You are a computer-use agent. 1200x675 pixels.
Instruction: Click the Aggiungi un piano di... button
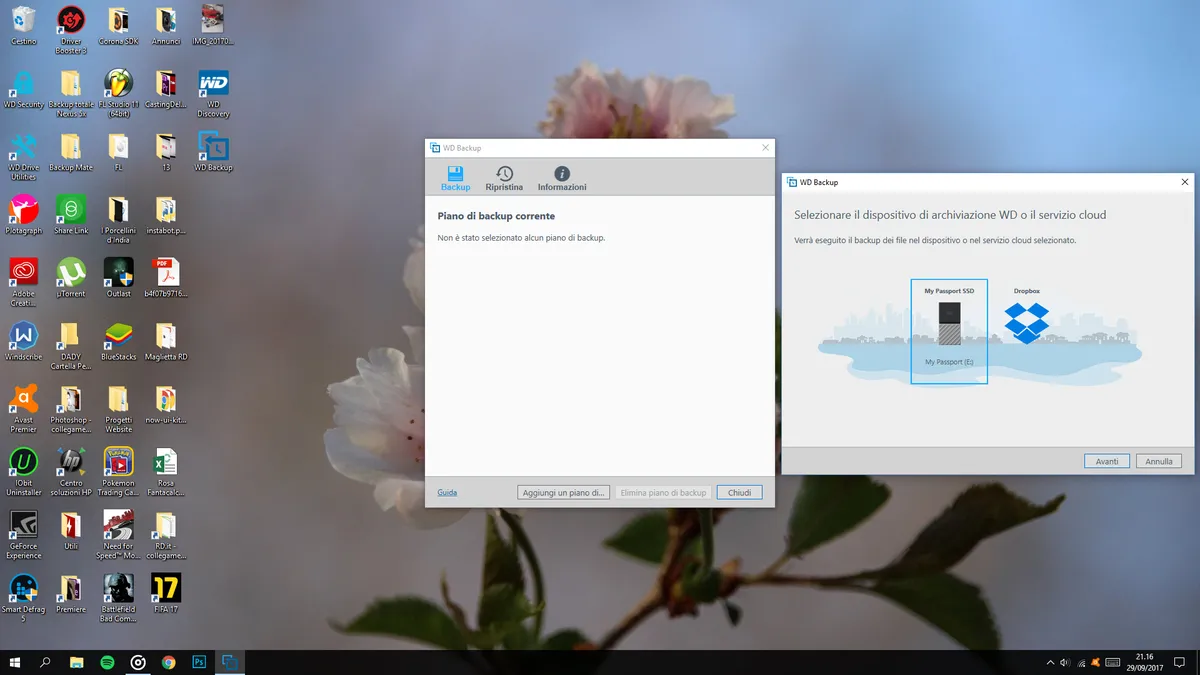564,492
